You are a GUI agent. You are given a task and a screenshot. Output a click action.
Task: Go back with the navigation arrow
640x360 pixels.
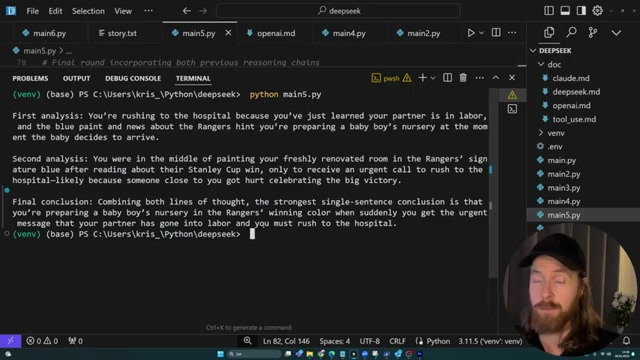pos(187,11)
